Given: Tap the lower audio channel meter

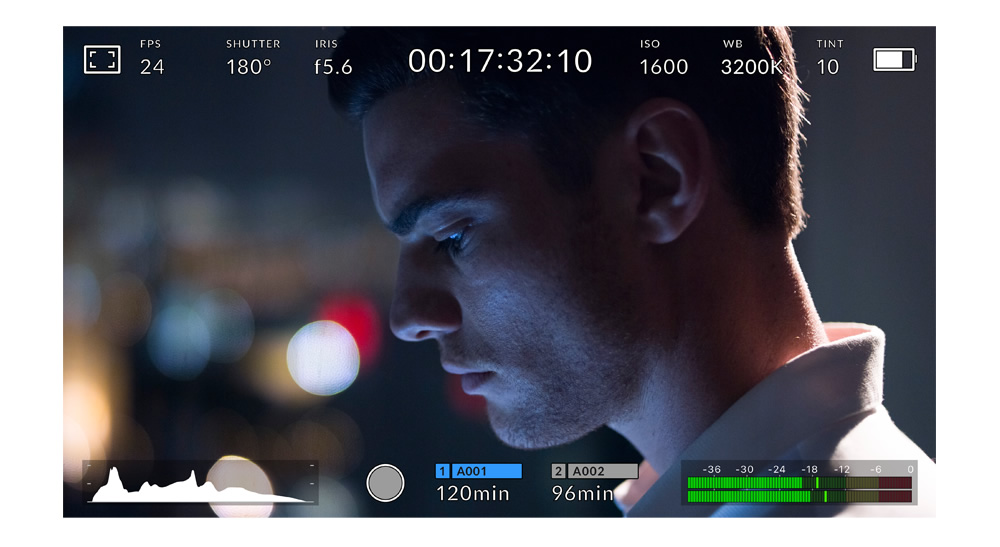Looking at the screenshot, I should pyautogui.click(x=800, y=496).
